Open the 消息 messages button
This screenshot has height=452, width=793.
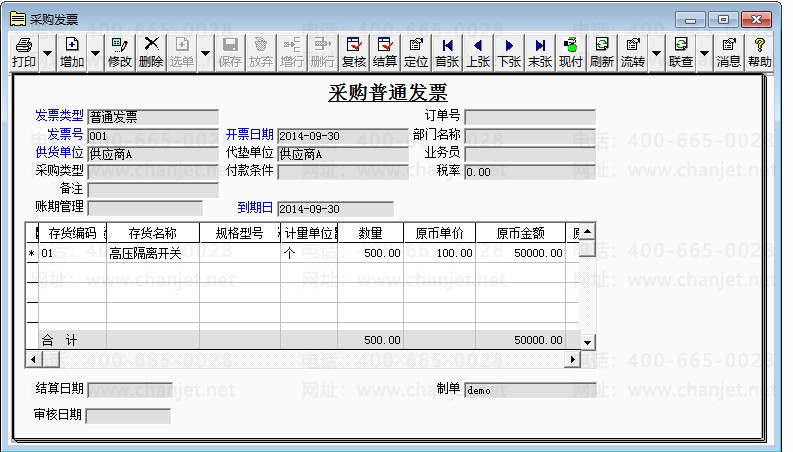(x=729, y=53)
